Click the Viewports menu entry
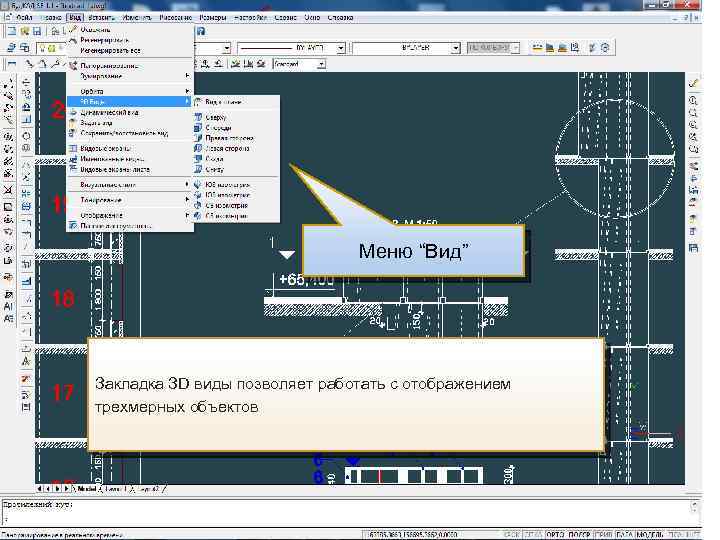This screenshot has width=720, height=540. click(x=105, y=148)
